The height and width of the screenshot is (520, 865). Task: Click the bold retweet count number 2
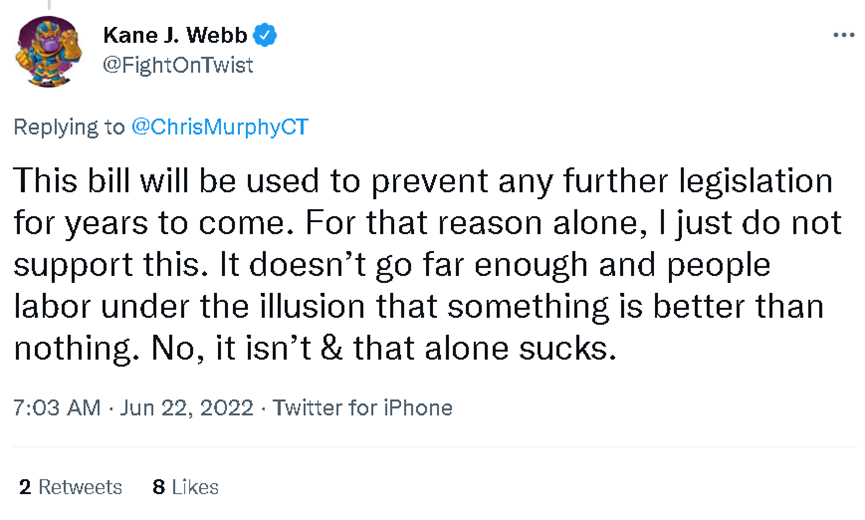(25, 487)
